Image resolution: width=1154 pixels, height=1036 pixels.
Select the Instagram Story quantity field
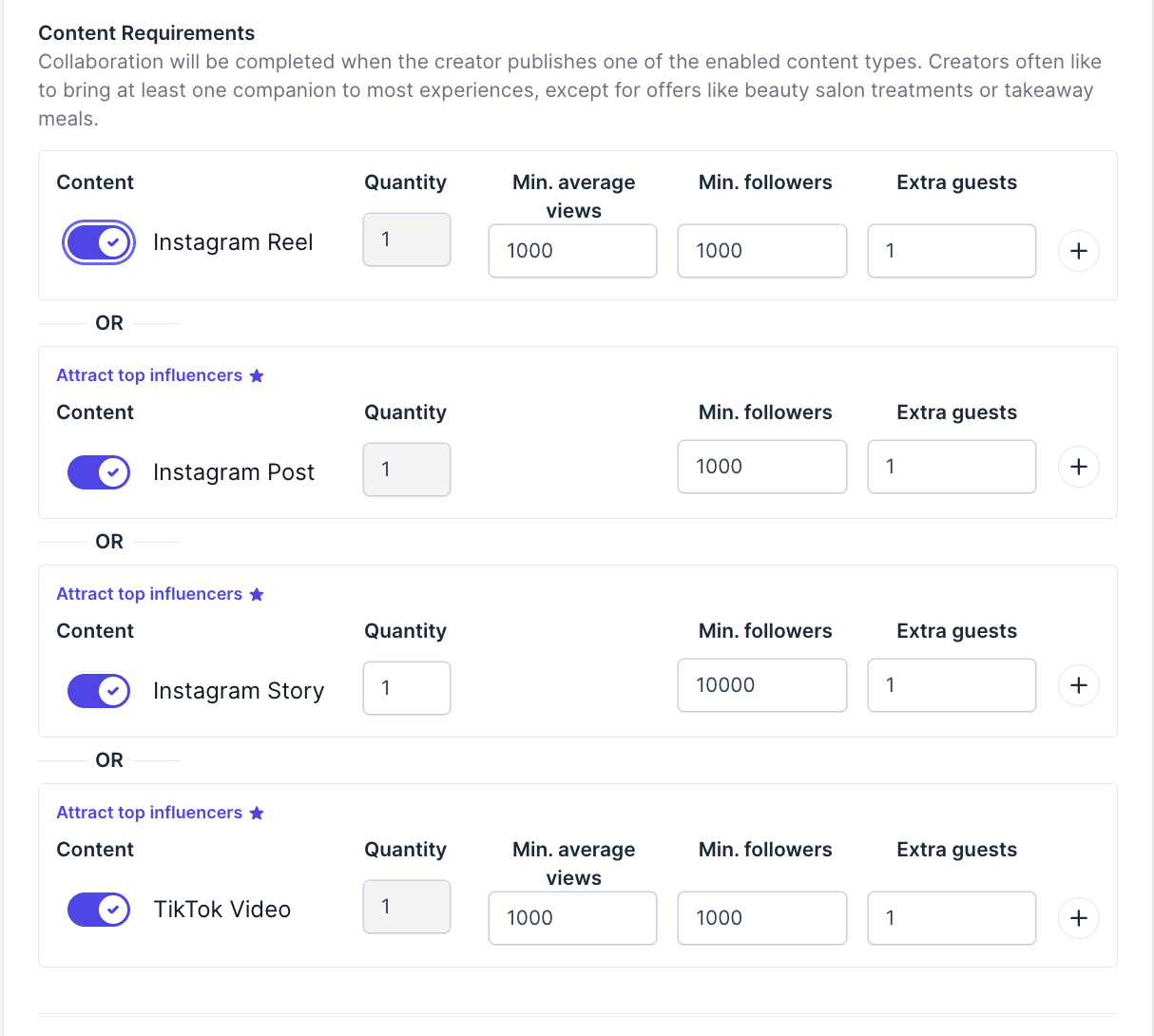tap(407, 688)
